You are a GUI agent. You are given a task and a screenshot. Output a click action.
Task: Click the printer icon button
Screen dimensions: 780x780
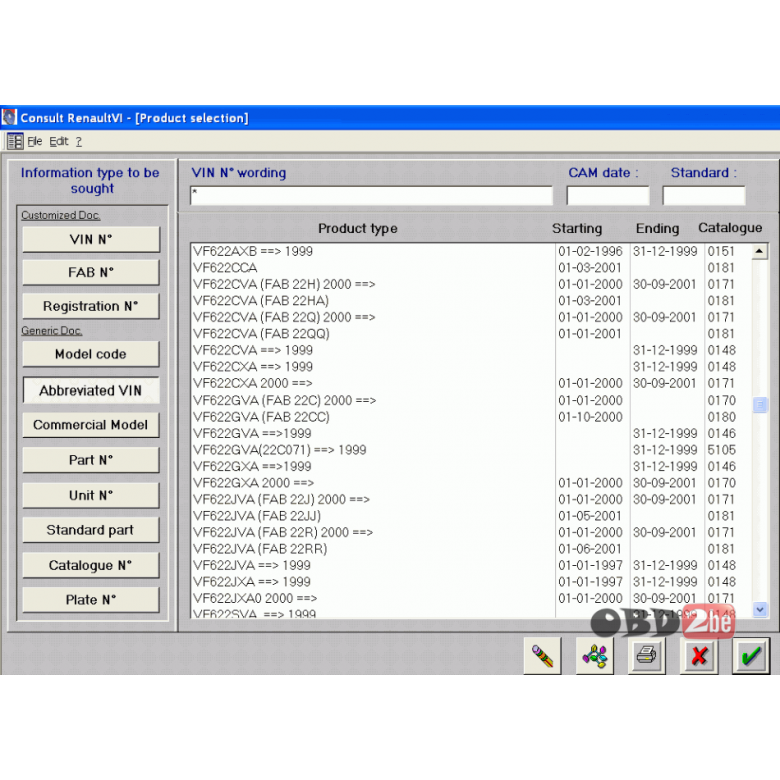pyautogui.click(x=646, y=656)
